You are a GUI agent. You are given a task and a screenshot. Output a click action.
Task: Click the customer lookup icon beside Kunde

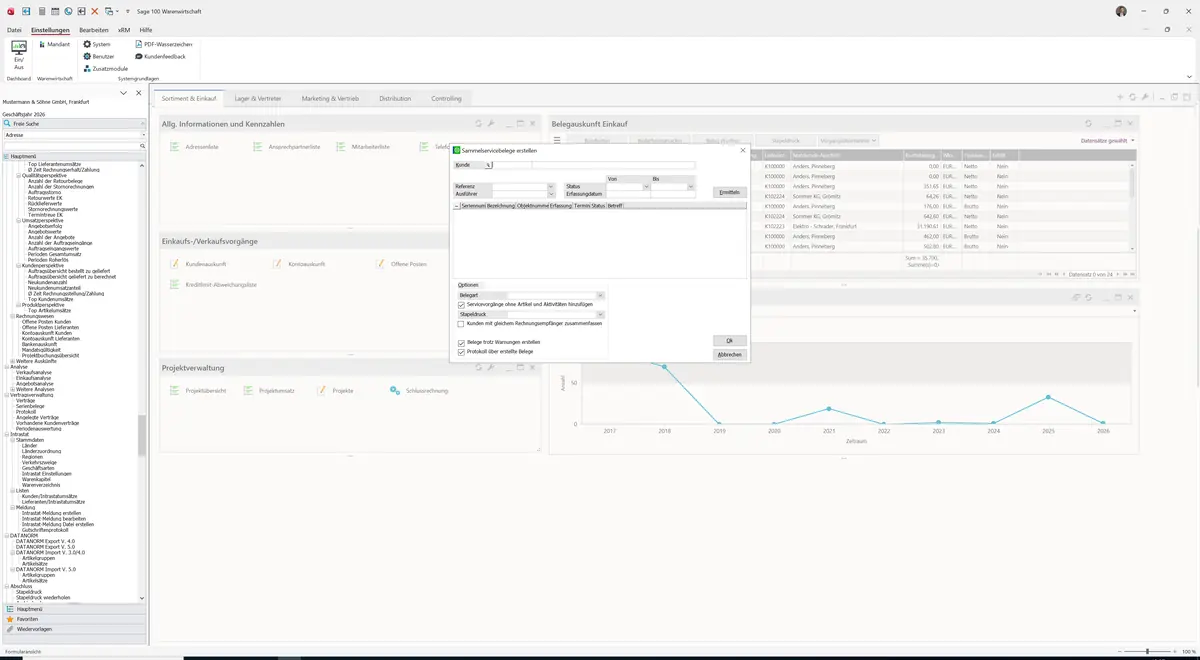click(488, 165)
